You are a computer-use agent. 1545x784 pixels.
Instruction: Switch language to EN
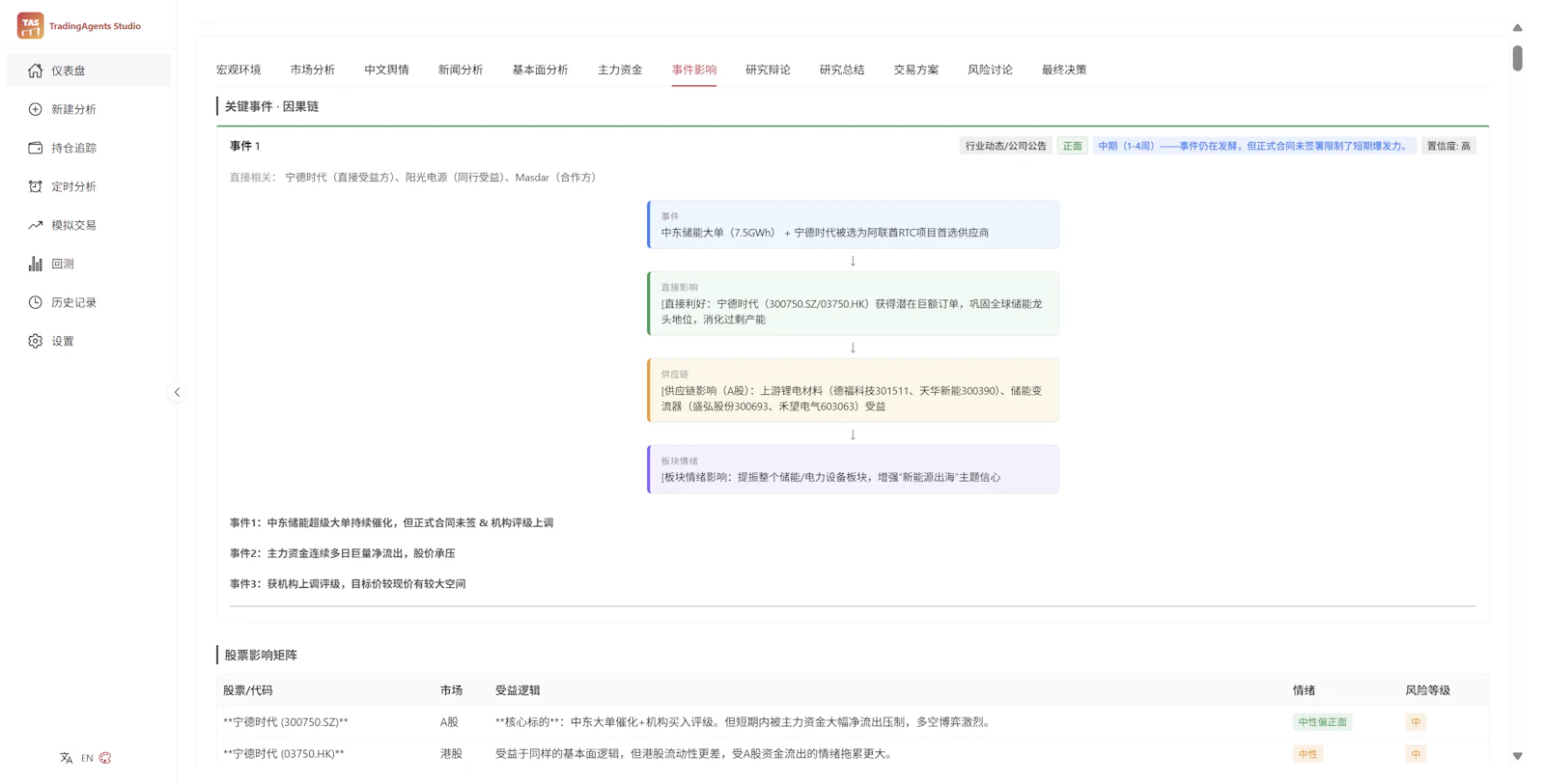[87, 758]
